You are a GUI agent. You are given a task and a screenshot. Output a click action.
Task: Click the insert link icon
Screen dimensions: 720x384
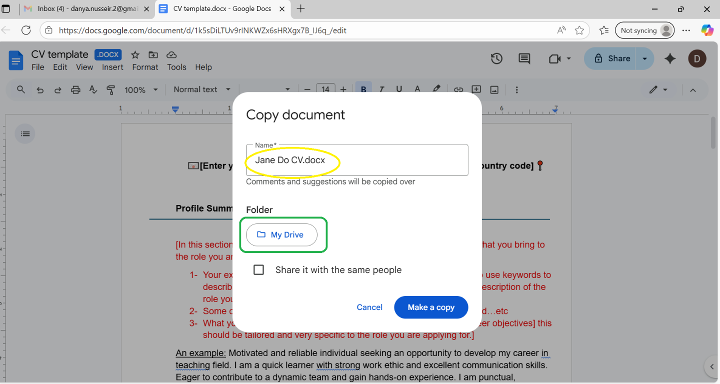click(458, 90)
